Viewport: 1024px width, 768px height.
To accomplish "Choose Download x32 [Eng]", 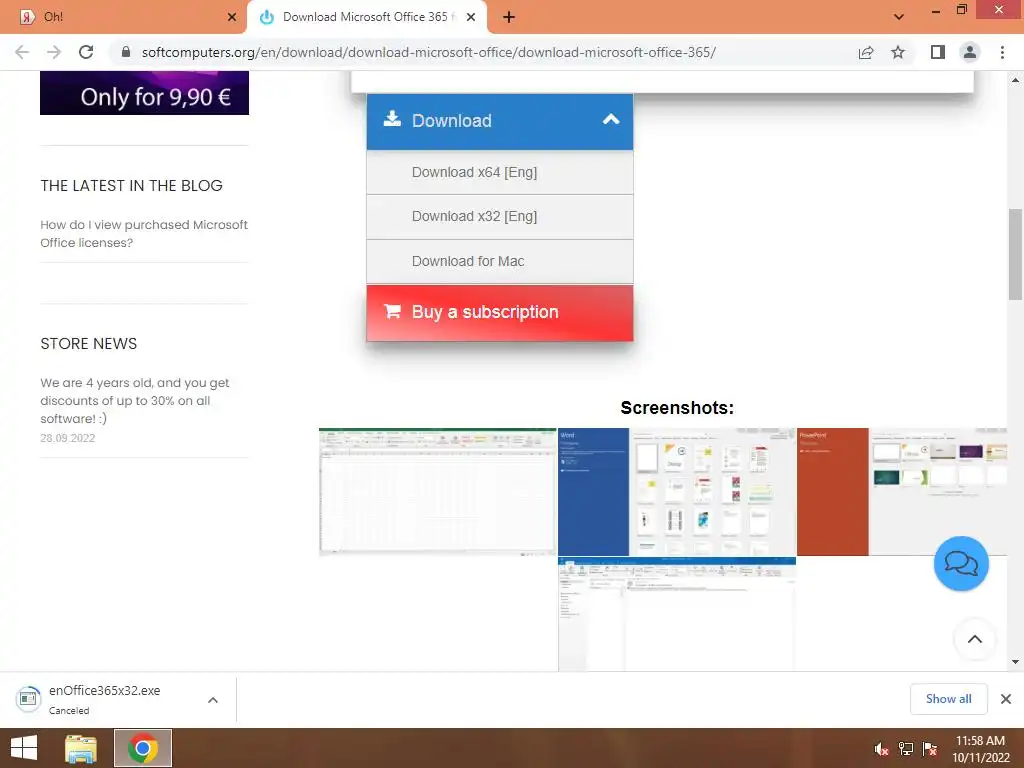I will [x=500, y=217].
